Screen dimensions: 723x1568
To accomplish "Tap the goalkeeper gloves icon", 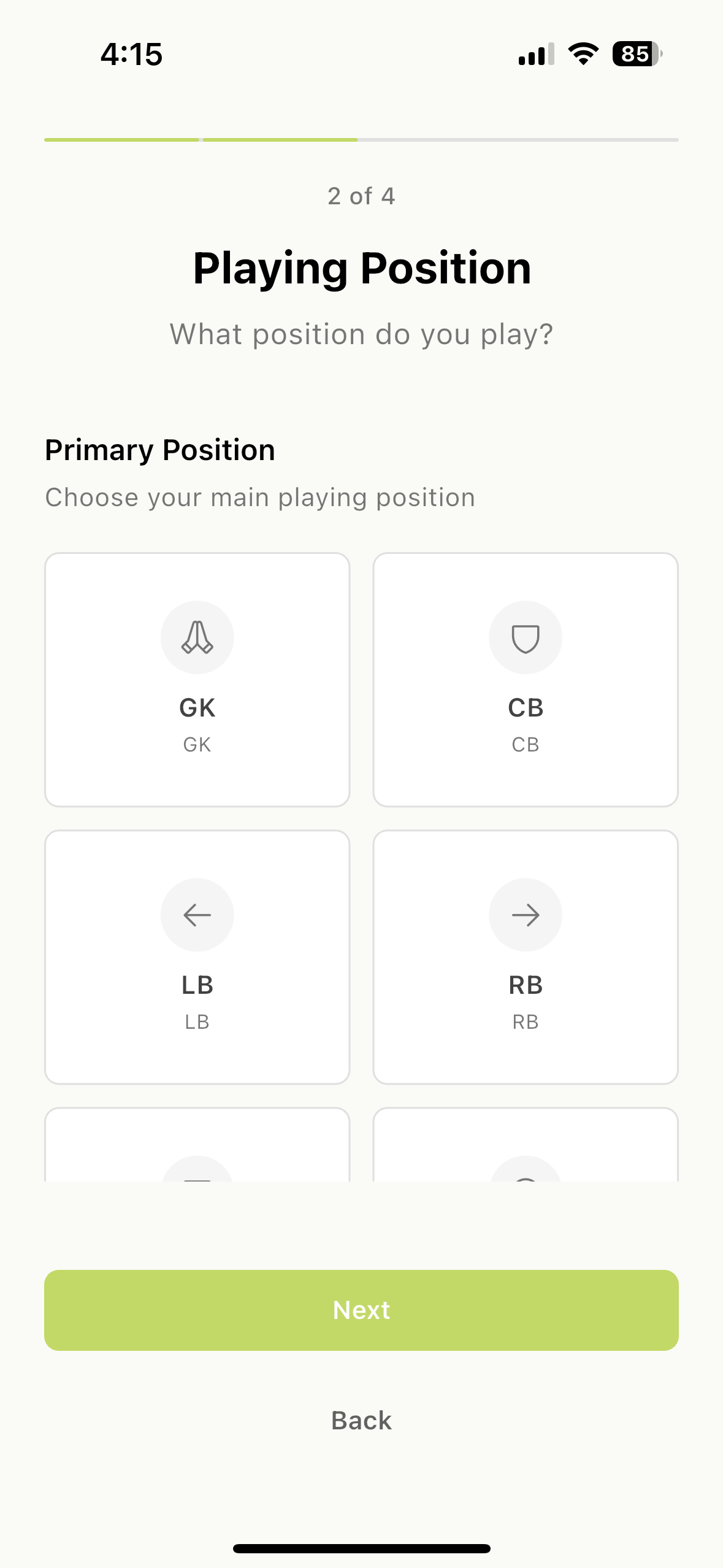I will click(x=197, y=637).
